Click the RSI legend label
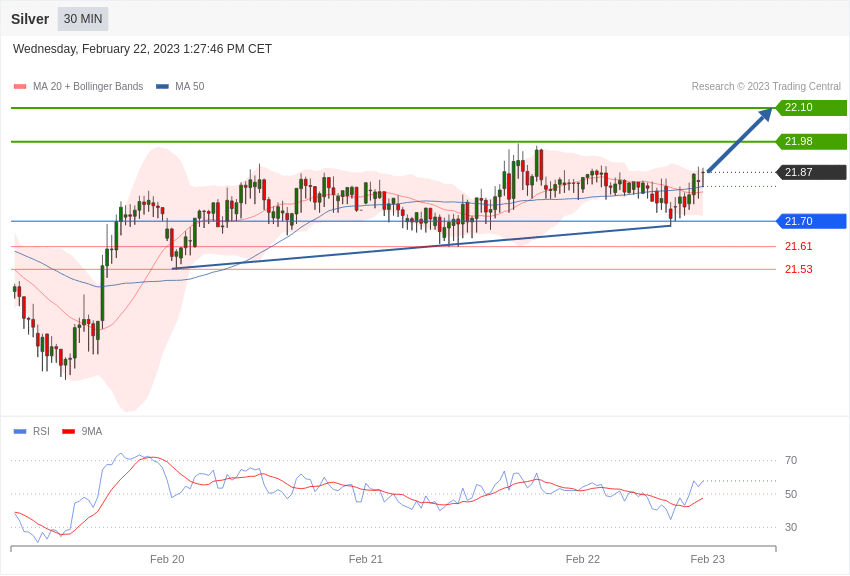Image resolution: width=850 pixels, height=576 pixels. point(41,431)
